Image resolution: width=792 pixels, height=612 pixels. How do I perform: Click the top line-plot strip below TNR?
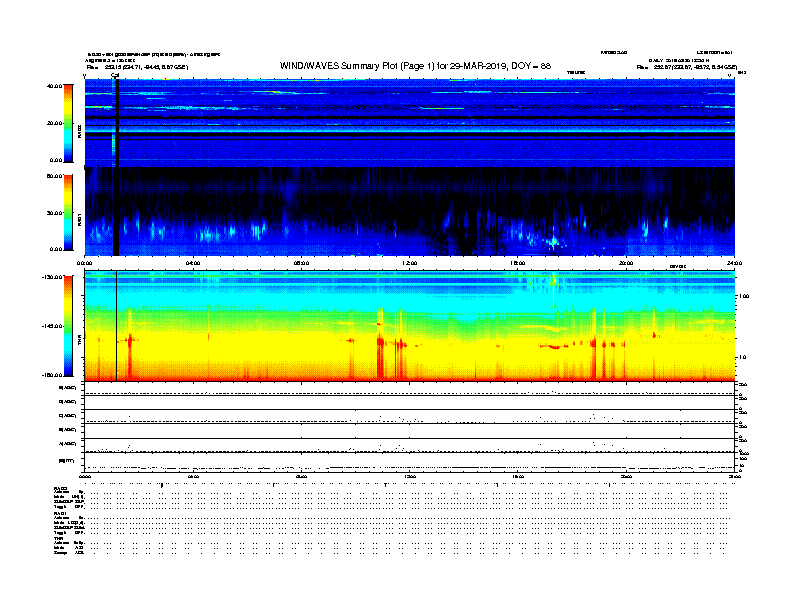point(409,389)
